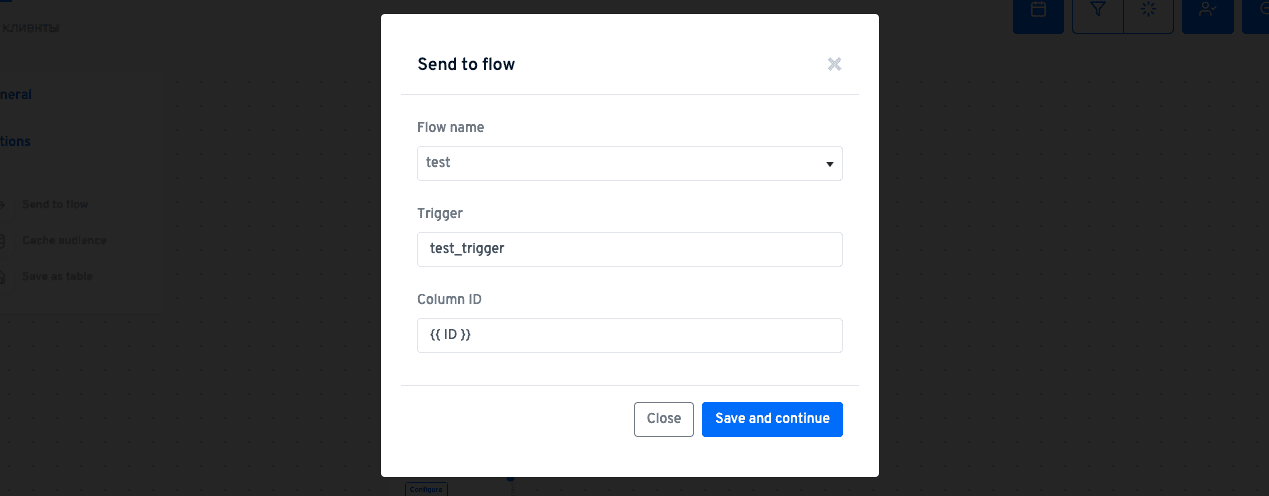This screenshot has width=1269, height=496.
Task: Click the Save as table icon
Action: [2, 277]
